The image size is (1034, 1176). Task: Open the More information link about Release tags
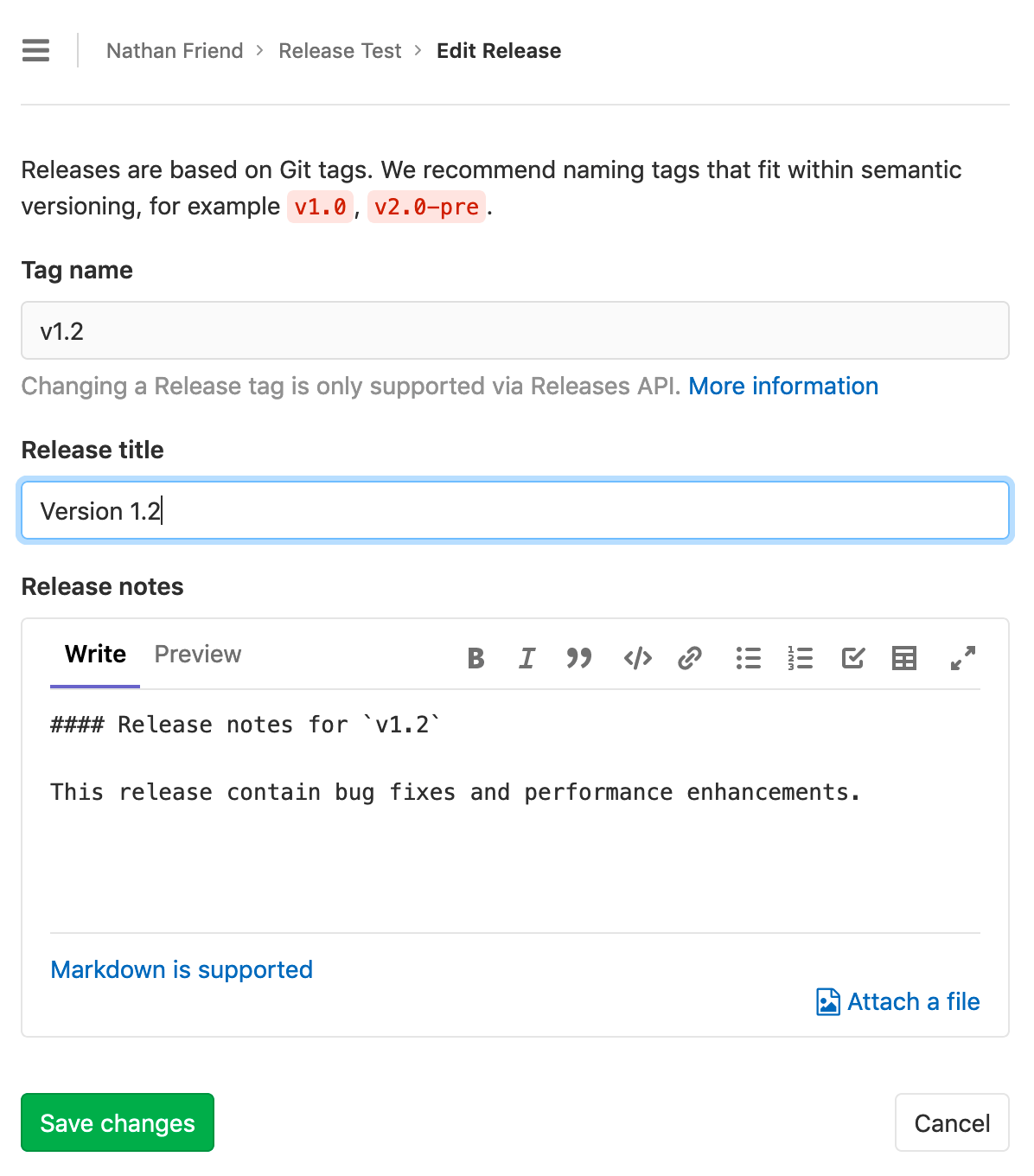[782, 386]
